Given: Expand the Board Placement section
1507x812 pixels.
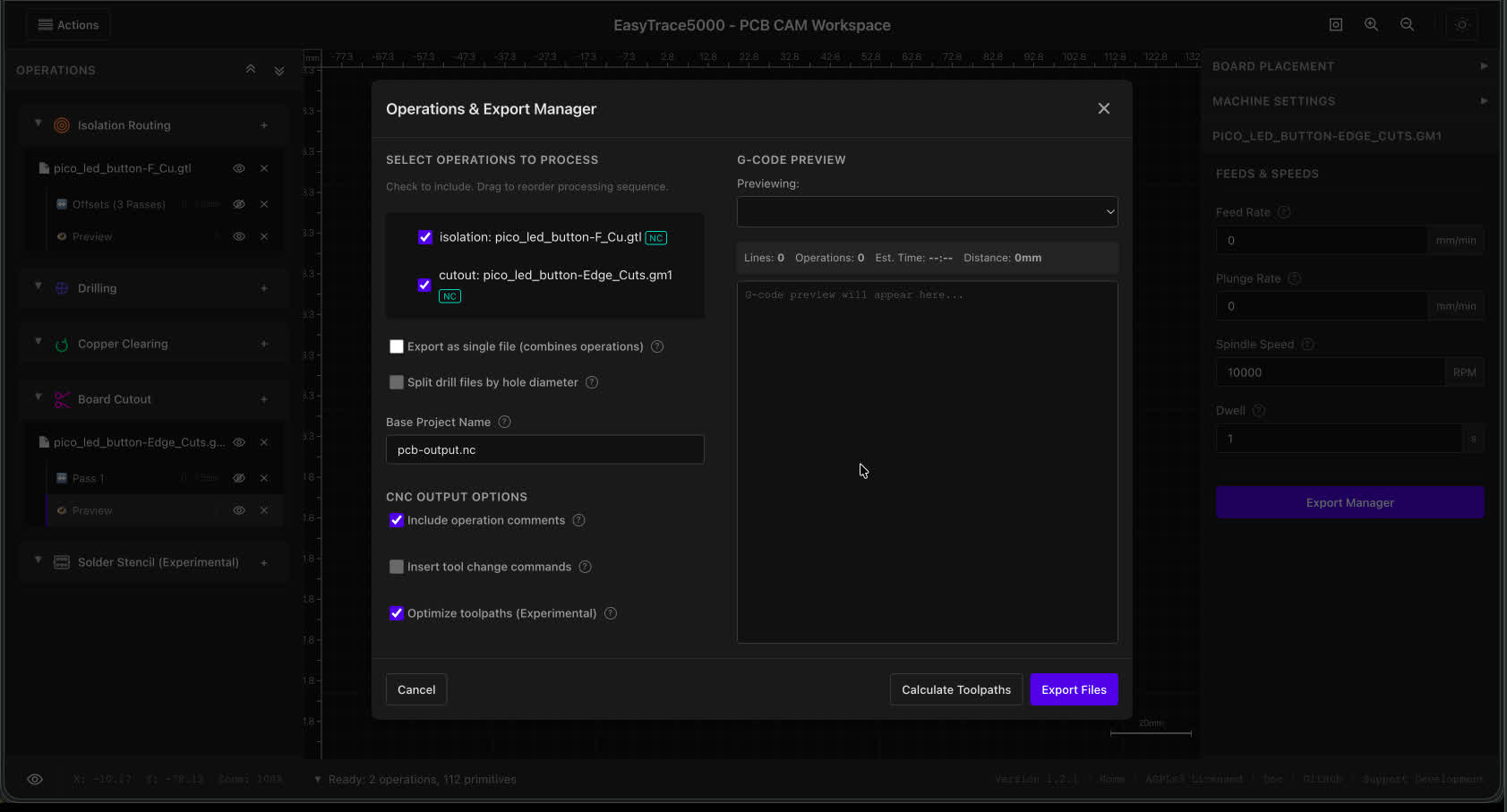Looking at the screenshot, I should (x=1349, y=66).
